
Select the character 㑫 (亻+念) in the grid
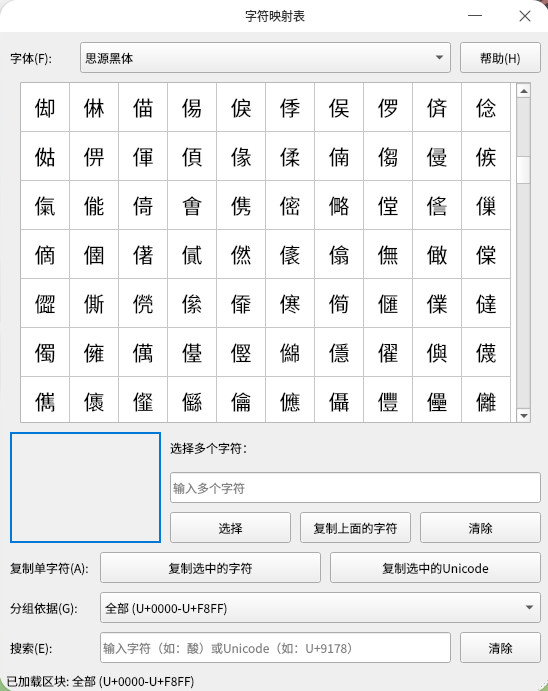pos(486,107)
